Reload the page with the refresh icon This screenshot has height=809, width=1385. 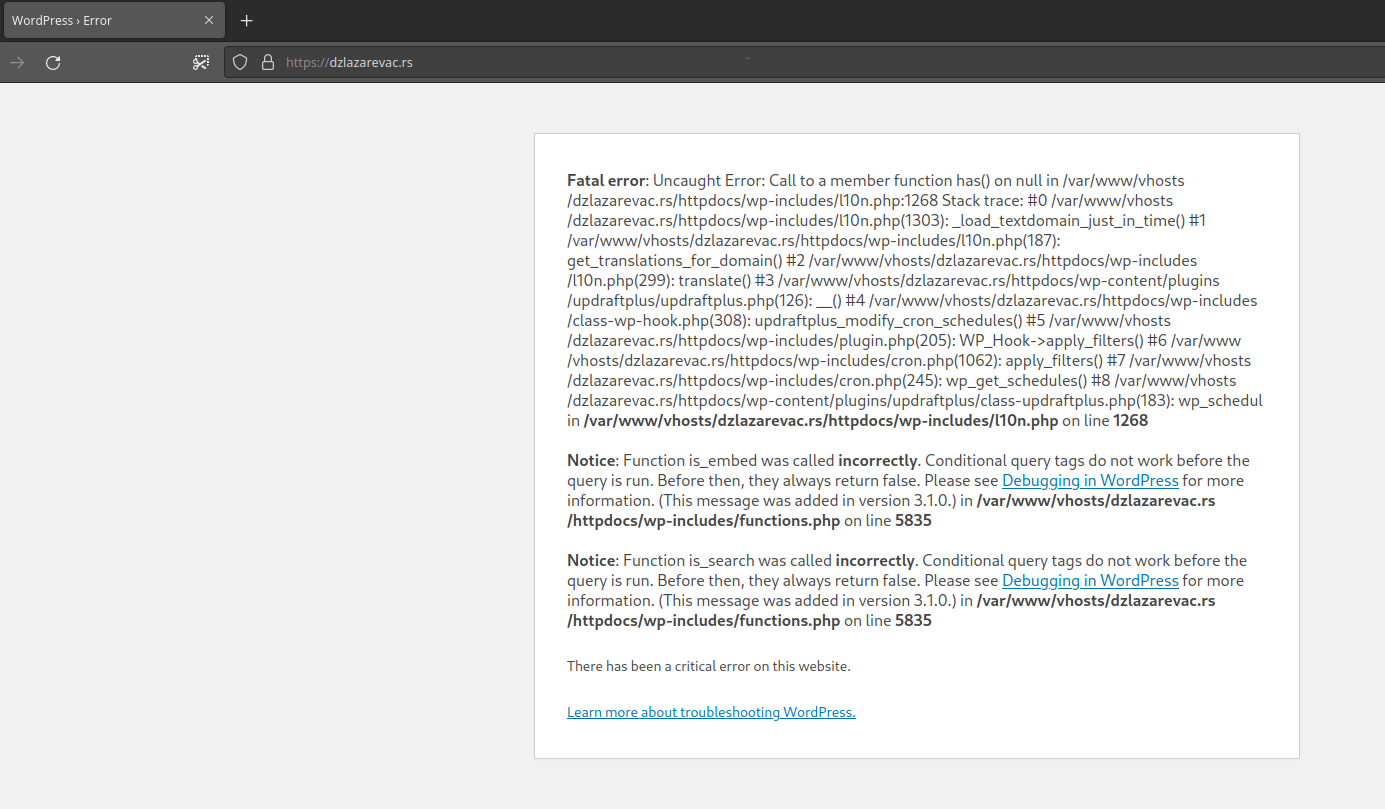54,62
